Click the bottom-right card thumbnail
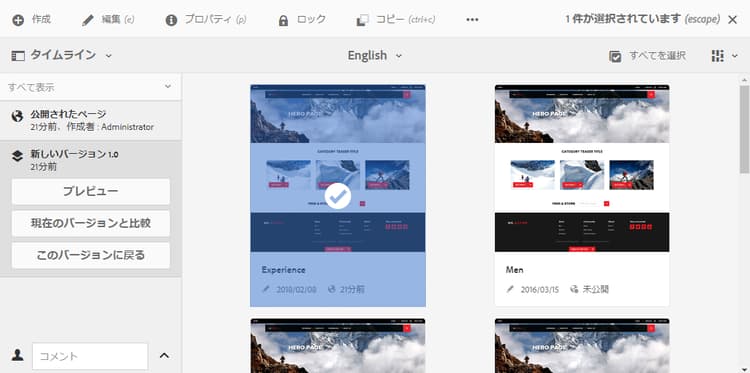The height and width of the screenshot is (373, 750). [x=582, y=346]
